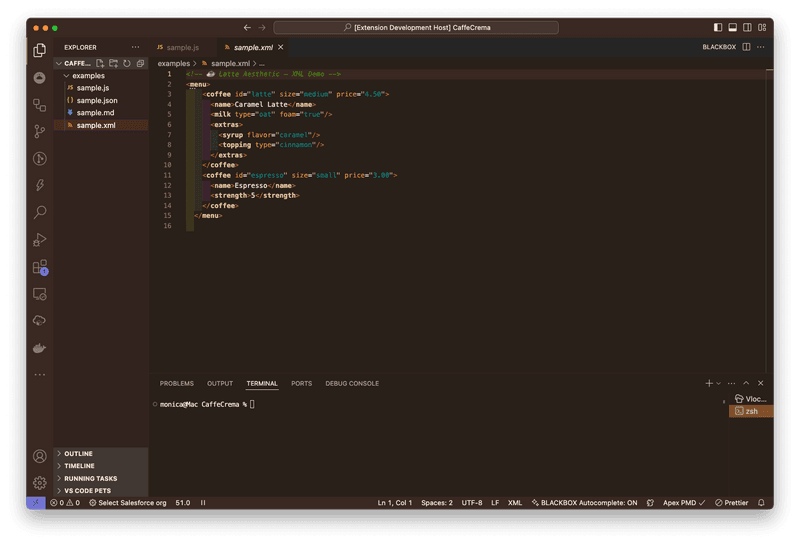Image resolution: width=800 pixels, height=544 pixels.
Task: Maximize the panel with up chevron
Action: point(746,383)
